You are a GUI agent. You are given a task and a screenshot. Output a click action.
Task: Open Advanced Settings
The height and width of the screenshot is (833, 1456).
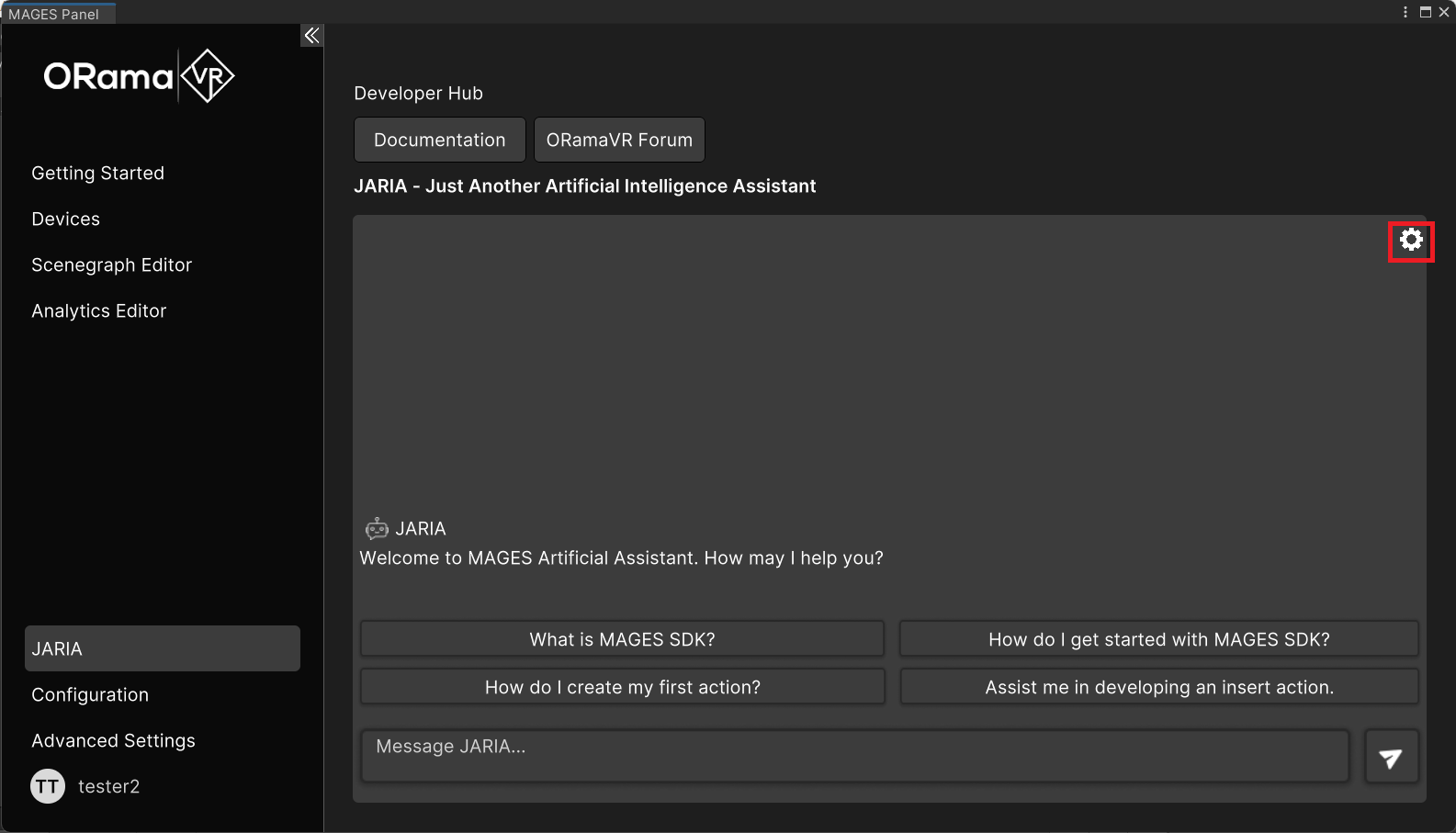[114, 740]
